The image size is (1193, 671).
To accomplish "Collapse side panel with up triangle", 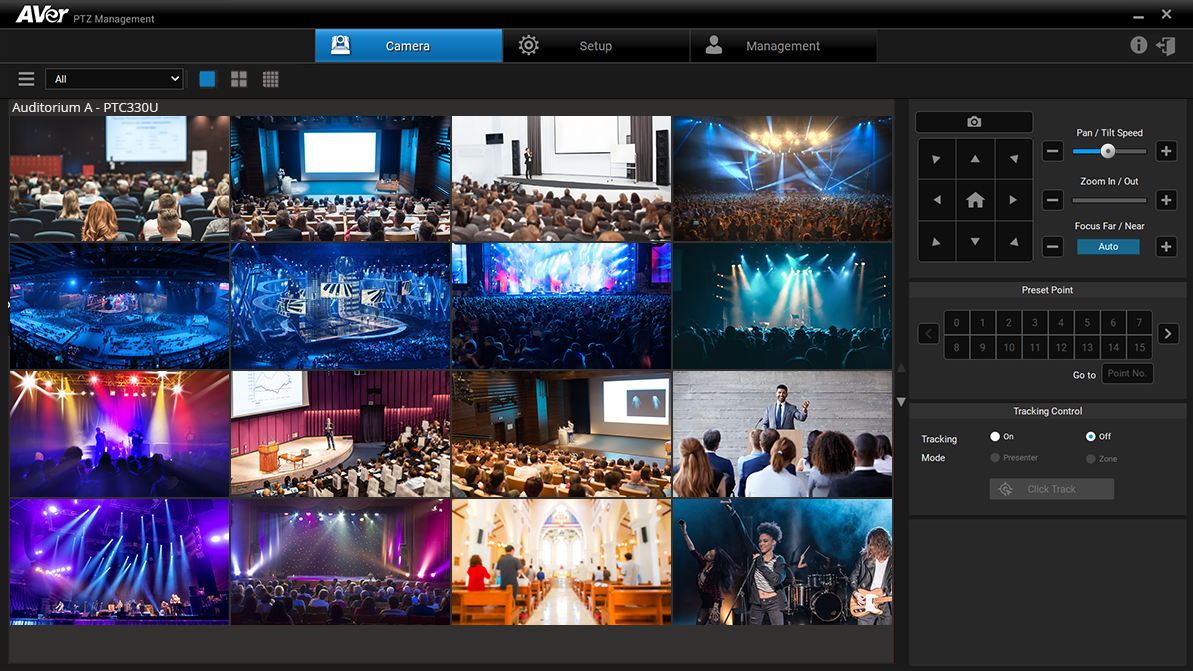I will [x=902, y=368].
